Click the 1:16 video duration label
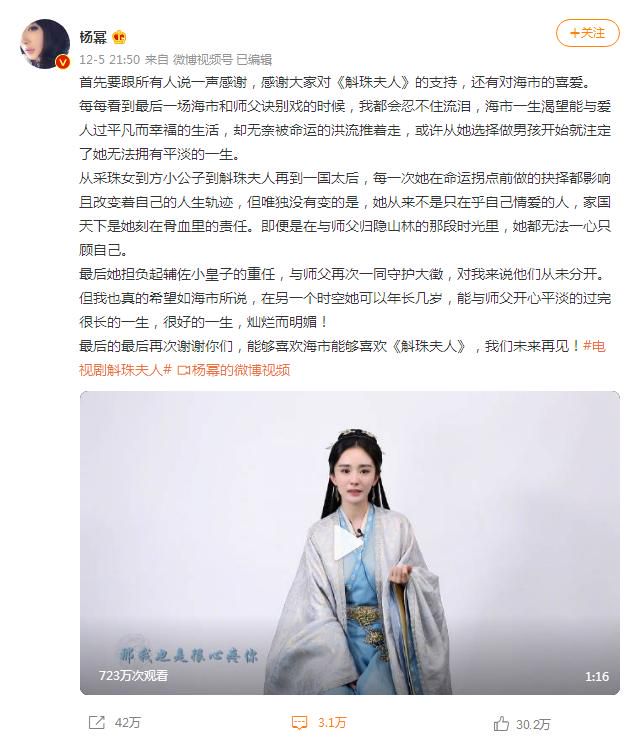Image resolution: width=635 pixels, height=738 pixels. coord(597,677)
